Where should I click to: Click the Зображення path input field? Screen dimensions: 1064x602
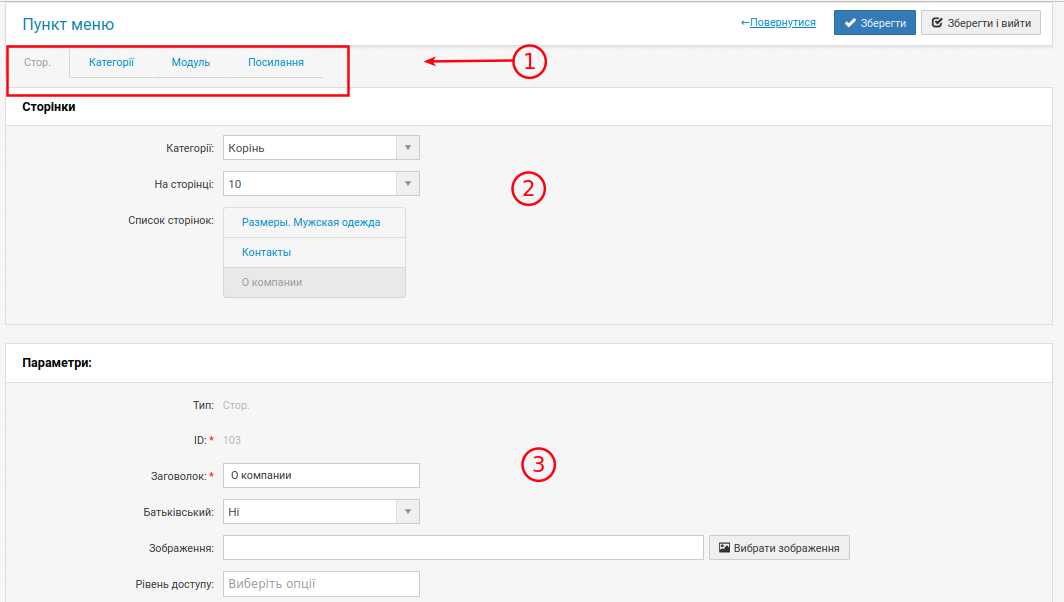463,548
